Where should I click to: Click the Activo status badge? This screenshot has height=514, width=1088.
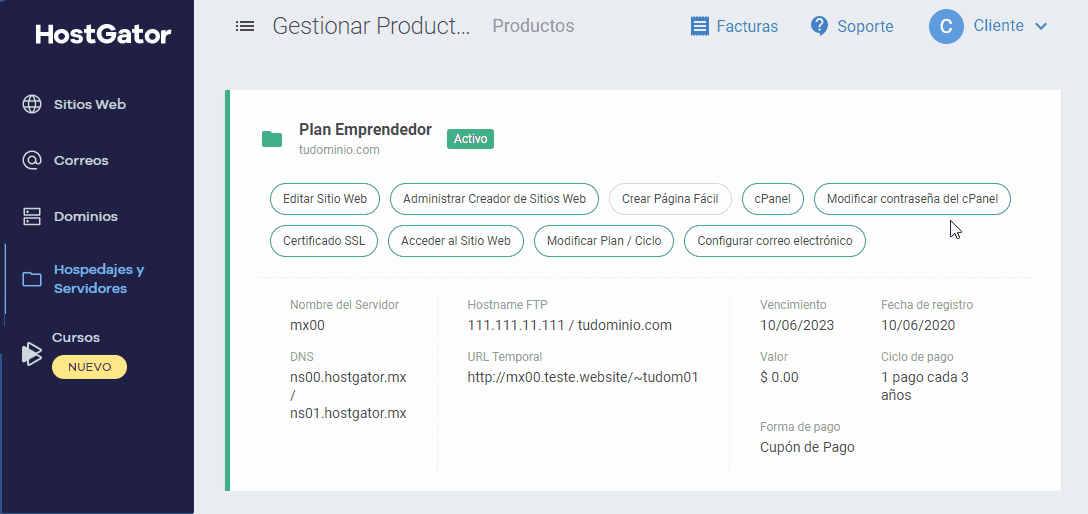(x=470, y=139)
